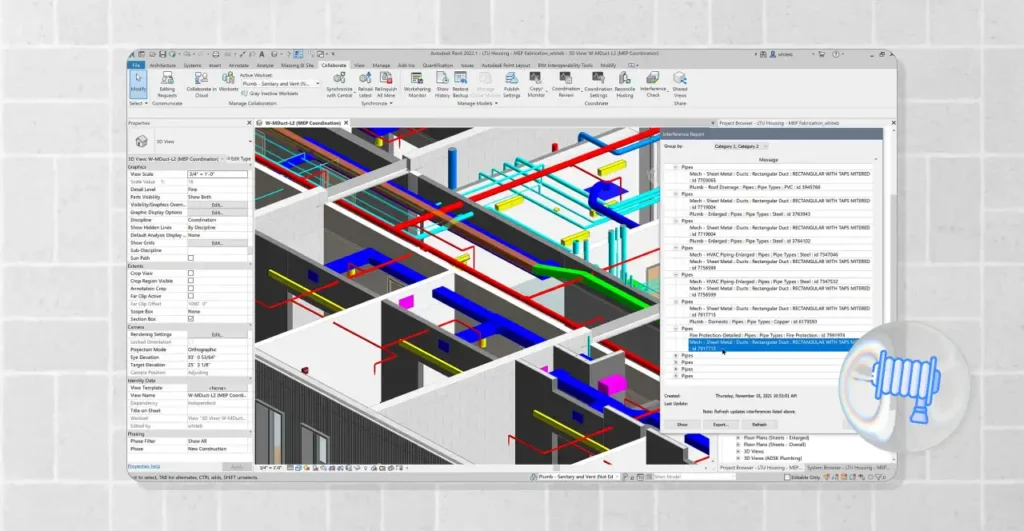
Task: Close the Properties palette
Action: [249, 123]
